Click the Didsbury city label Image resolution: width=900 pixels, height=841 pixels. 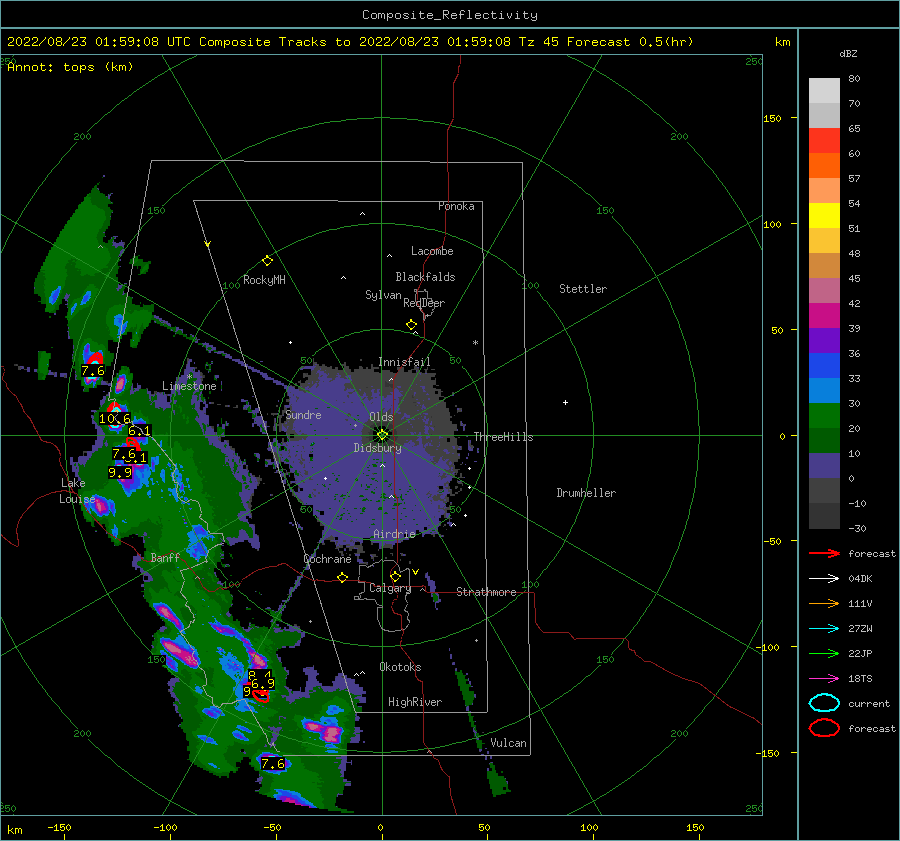pyautogui.click(x=377, y=448)
